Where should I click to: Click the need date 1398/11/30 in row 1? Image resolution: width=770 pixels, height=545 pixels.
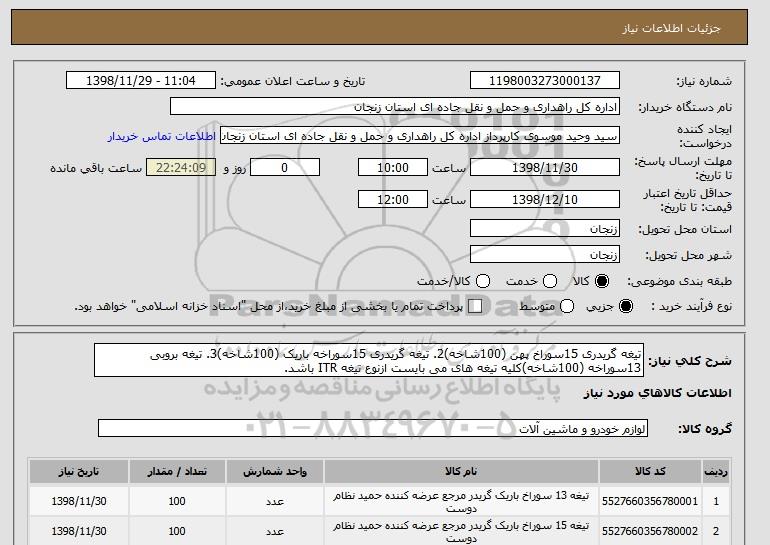coord(79,501)
